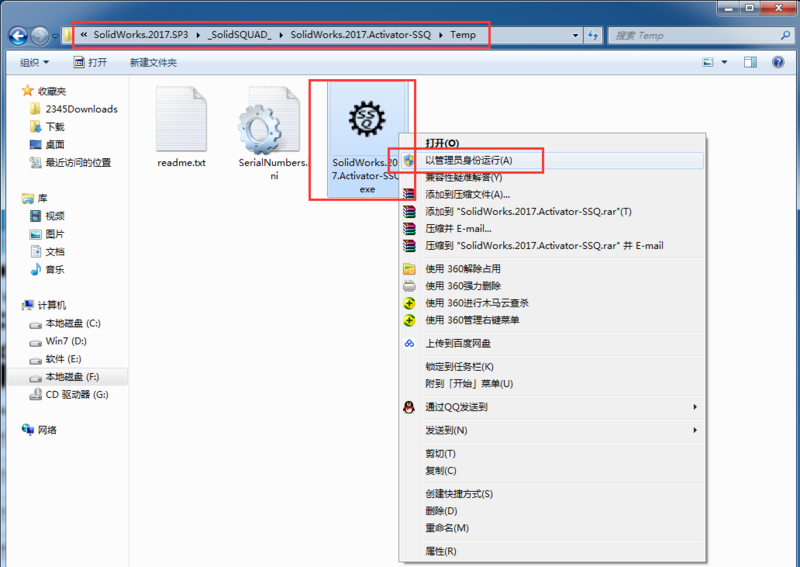Choose 添加到压缩文件(A)... menu item
The width and height of the screenshot is (800, 567).
pos(552,194)
